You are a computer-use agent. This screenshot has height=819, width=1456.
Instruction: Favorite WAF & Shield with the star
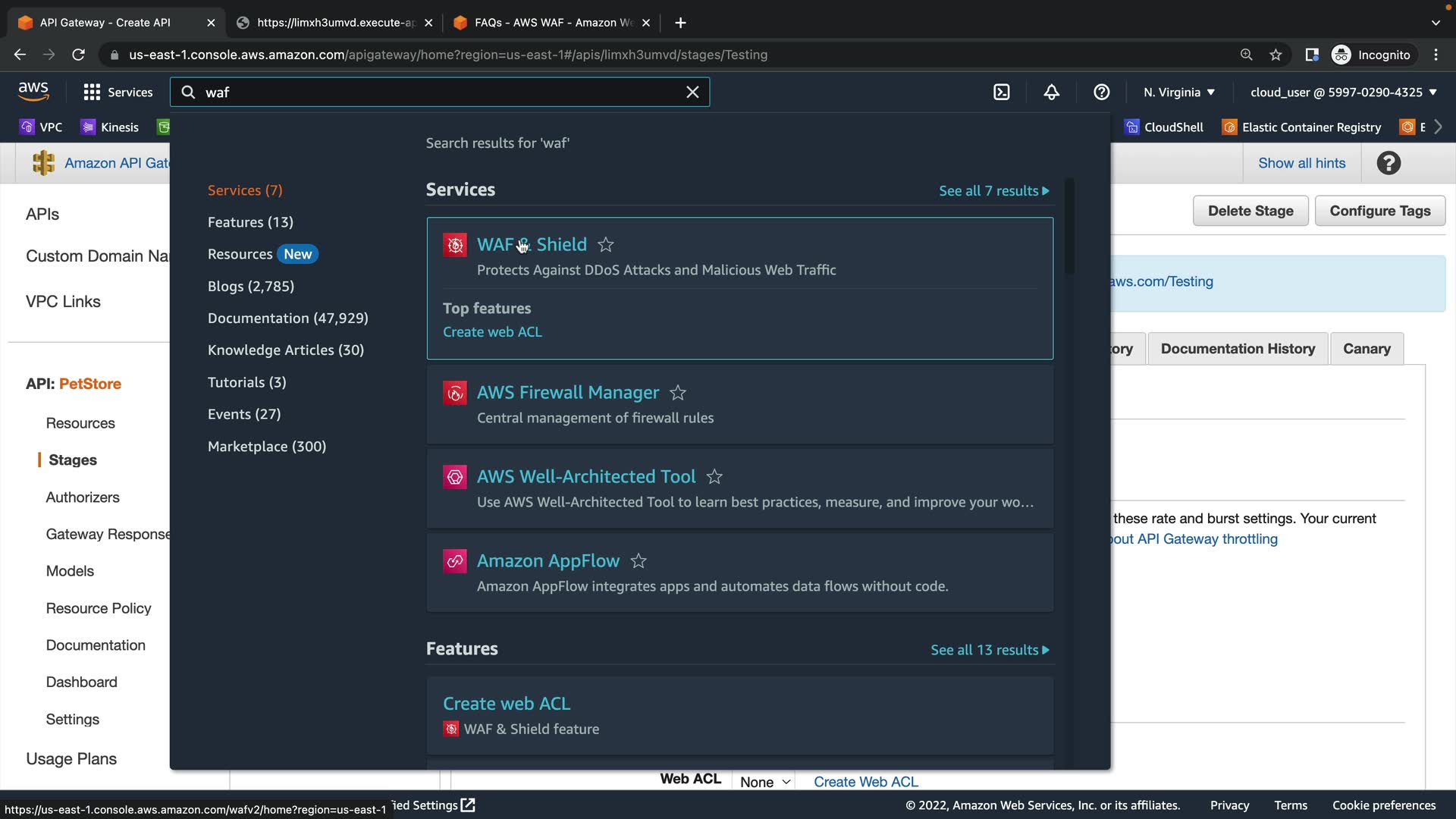[605, 245]
